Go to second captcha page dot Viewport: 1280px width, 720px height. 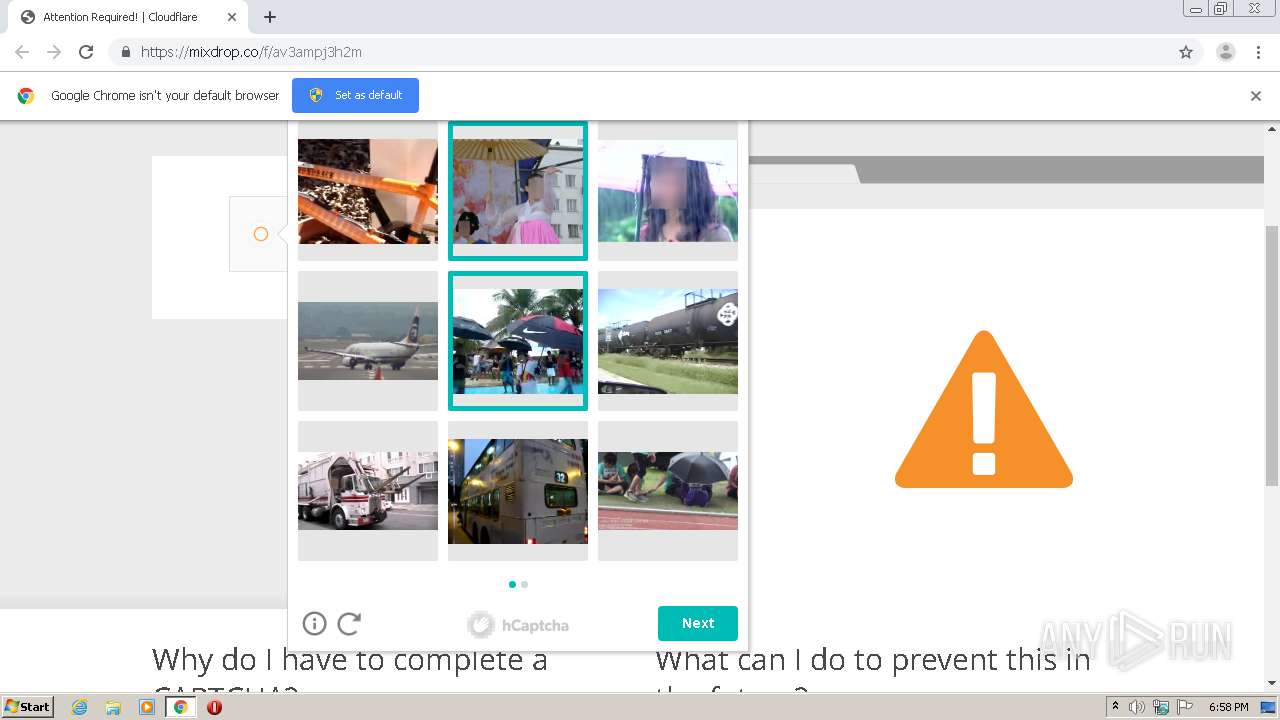pyautogui.click(x=525, y=584)
